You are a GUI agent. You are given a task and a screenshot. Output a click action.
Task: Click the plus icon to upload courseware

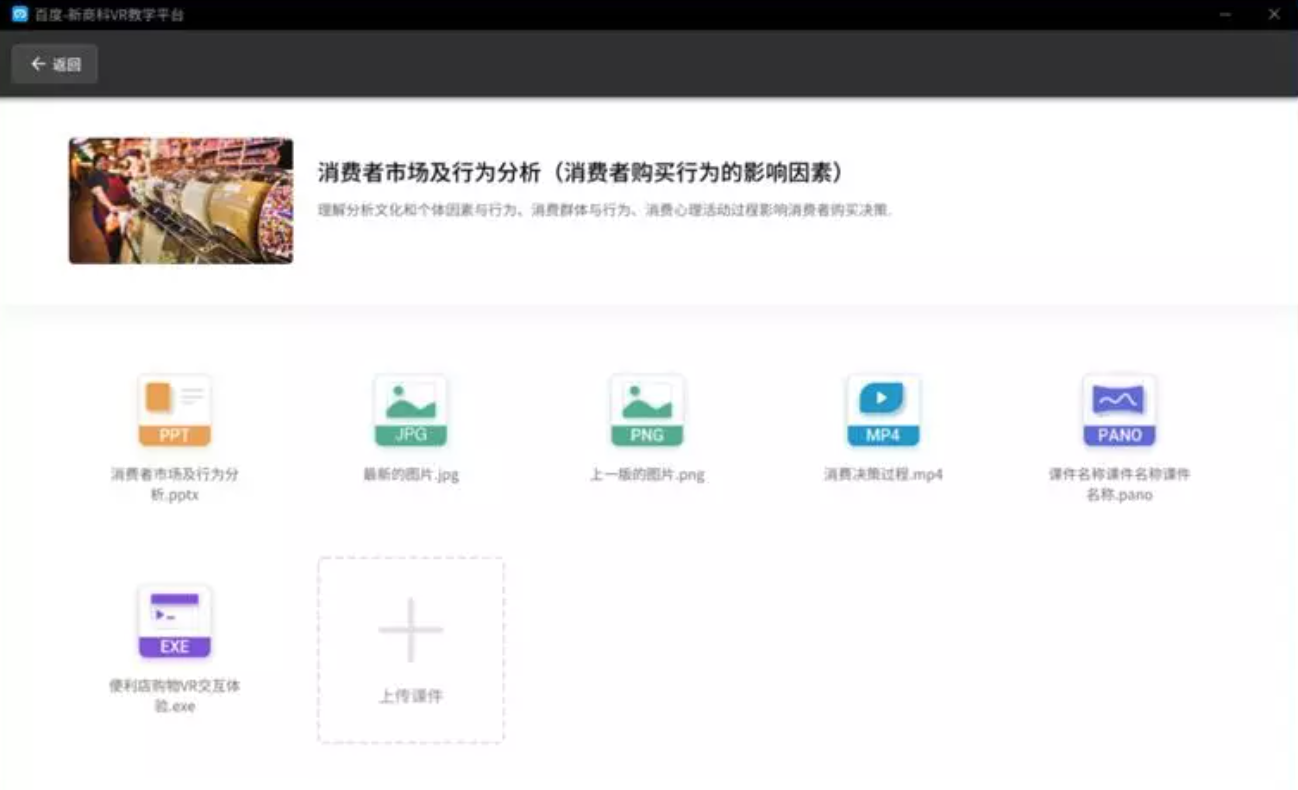411,630
